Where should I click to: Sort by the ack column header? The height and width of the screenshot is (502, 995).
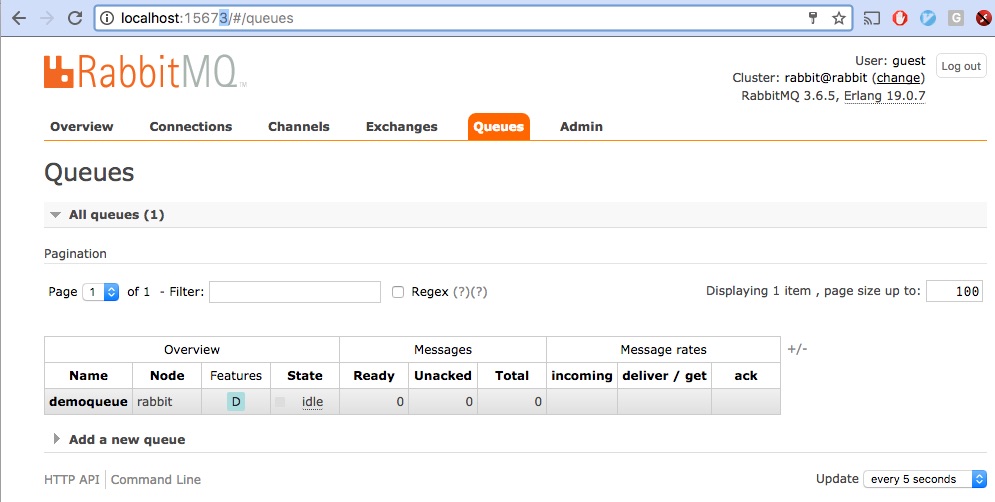coord(746,376)
